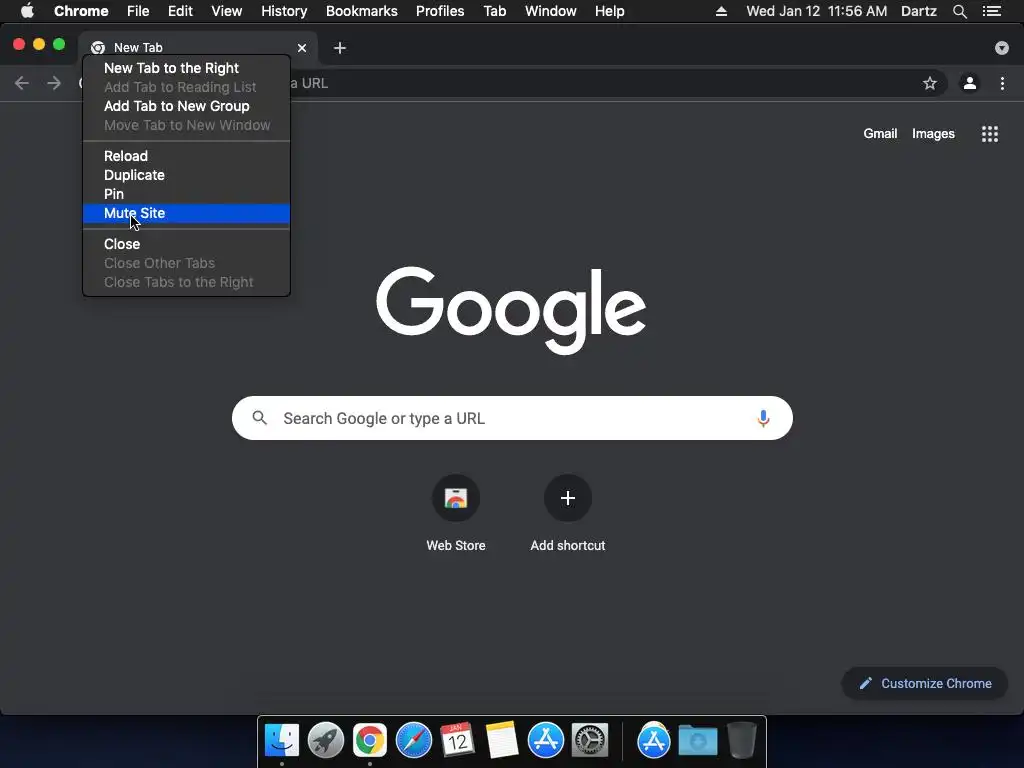
Task: Open the profile avatar button
Action: coord(970,83)
